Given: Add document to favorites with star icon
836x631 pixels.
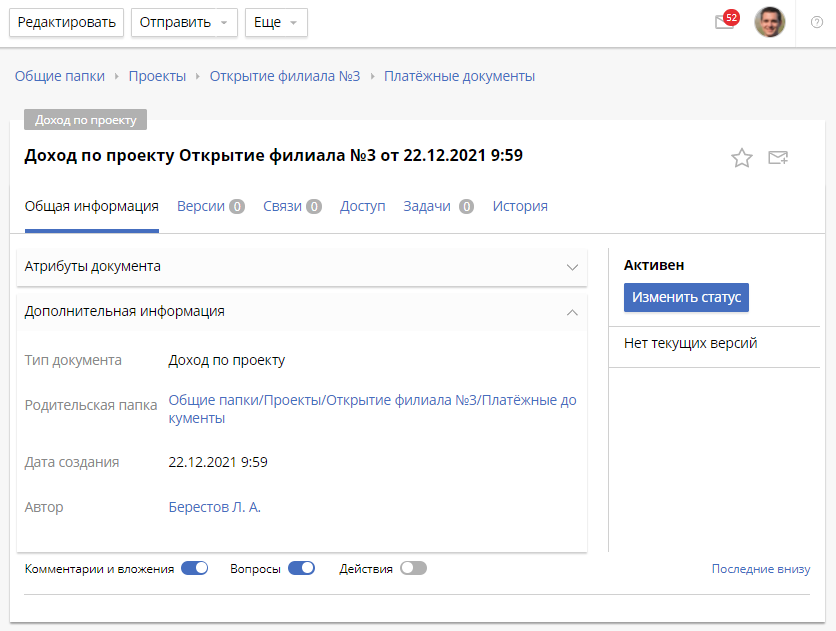Looking at the screenshot, I should coord(741,158).
